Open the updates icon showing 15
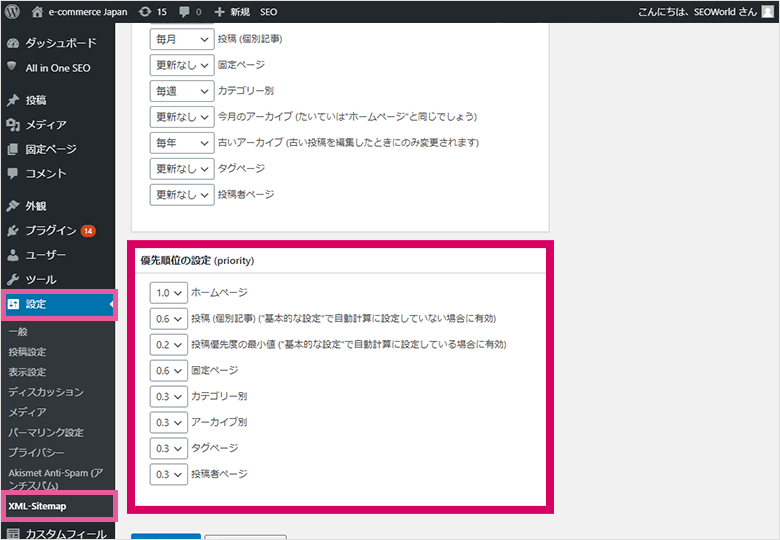The height and width of the screenshot is (540, 780). 145,11
